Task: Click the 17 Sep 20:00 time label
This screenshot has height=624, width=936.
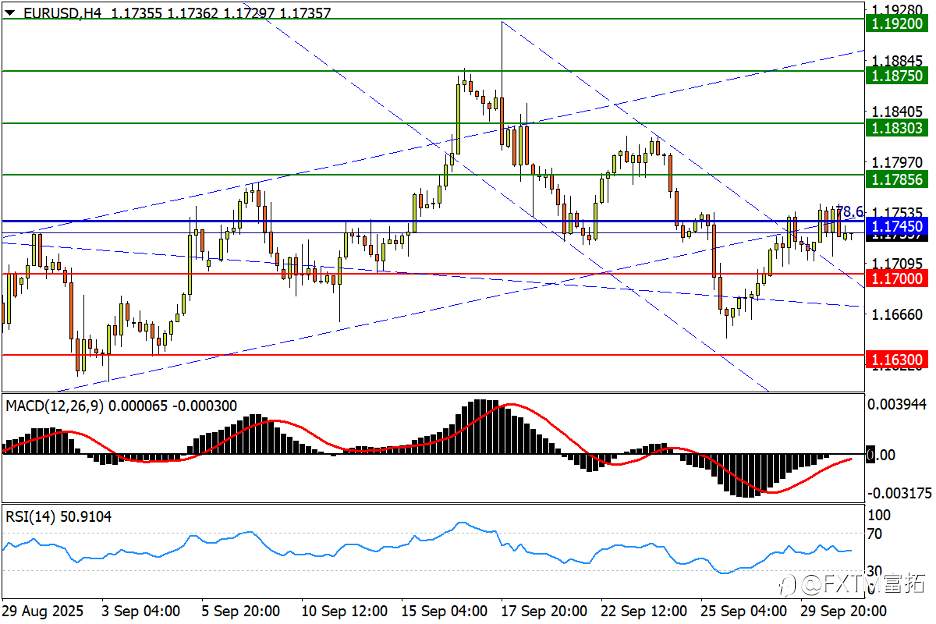Action: (544, 611)
